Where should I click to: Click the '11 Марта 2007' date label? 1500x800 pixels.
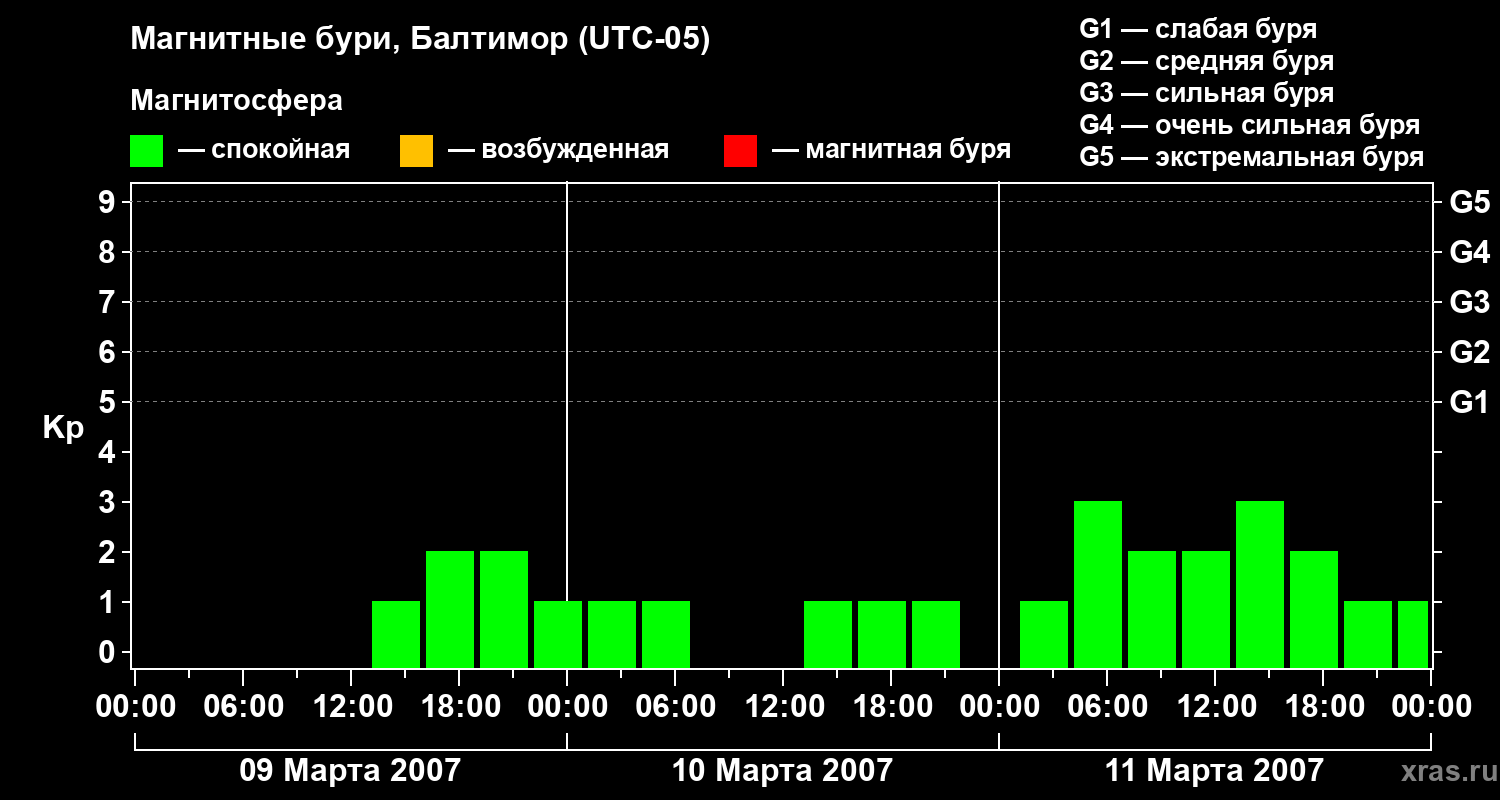(x=1214, y=771)
